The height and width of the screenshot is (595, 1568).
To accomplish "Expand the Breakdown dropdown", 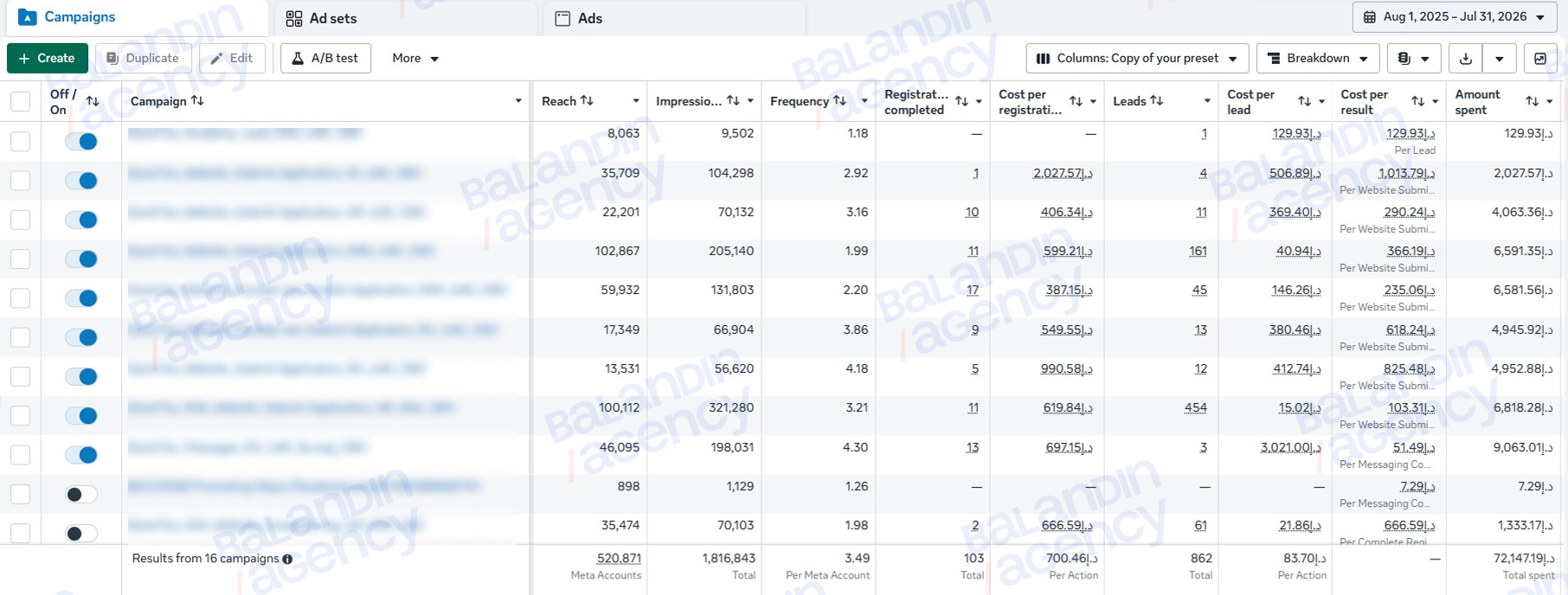I will 1318,58.
